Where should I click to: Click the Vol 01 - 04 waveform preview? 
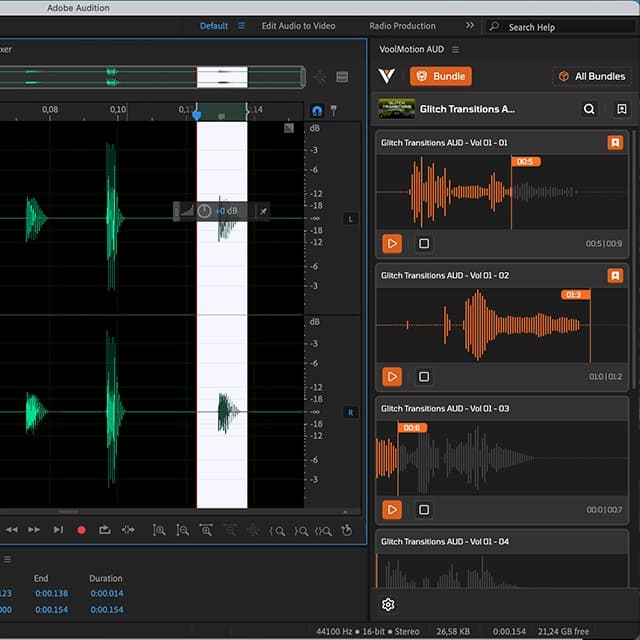coord(501,571)
